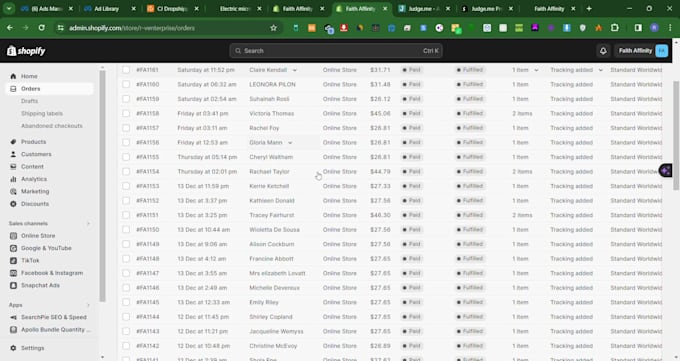
Task: Open order #FA1144 by Shirley Copland
Action: 148,317
